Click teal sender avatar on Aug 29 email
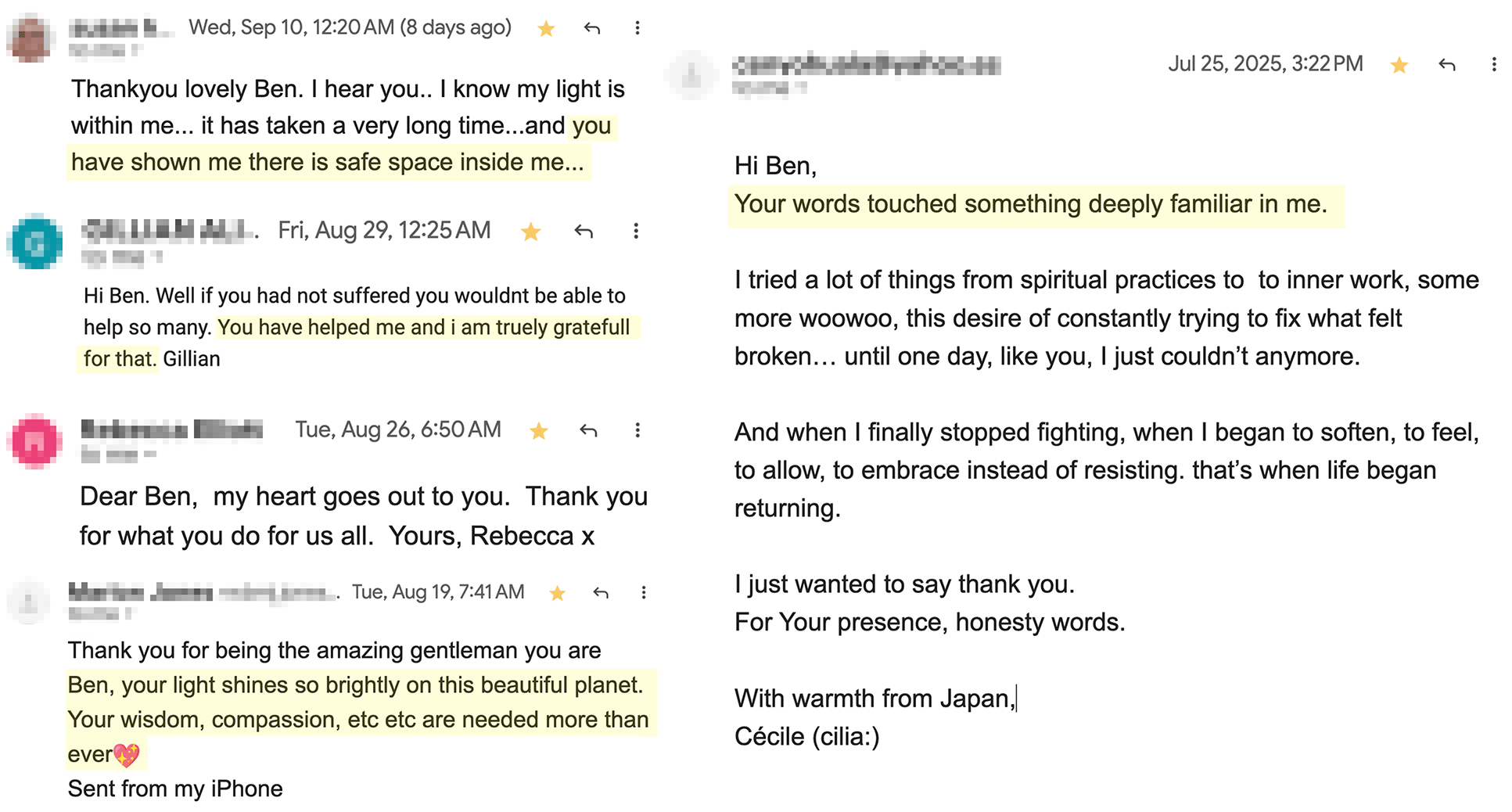This screenshot has width=1512, height=812. [x=35, y=243]
